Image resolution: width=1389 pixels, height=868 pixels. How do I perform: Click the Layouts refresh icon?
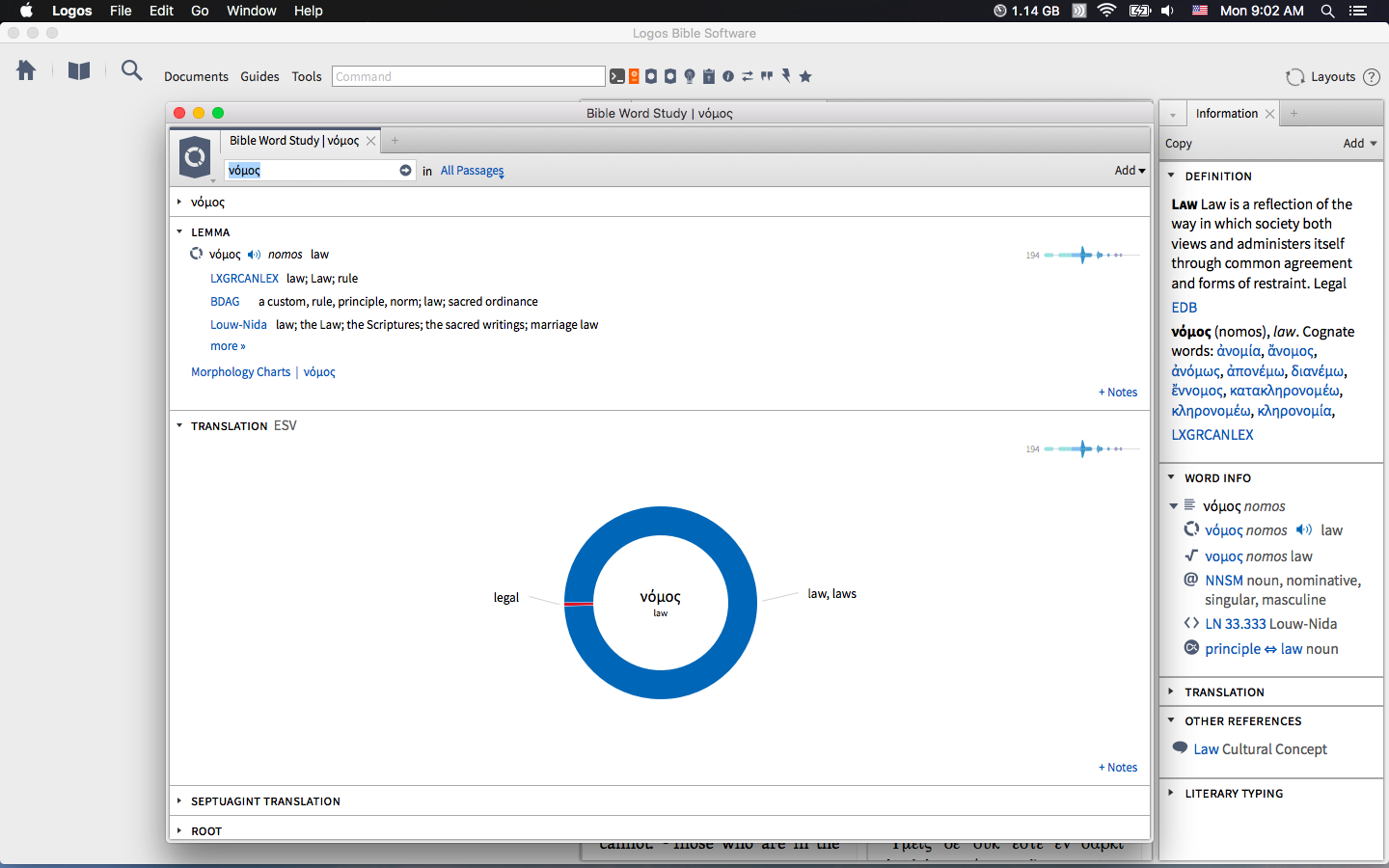[x=1294, y=77]
